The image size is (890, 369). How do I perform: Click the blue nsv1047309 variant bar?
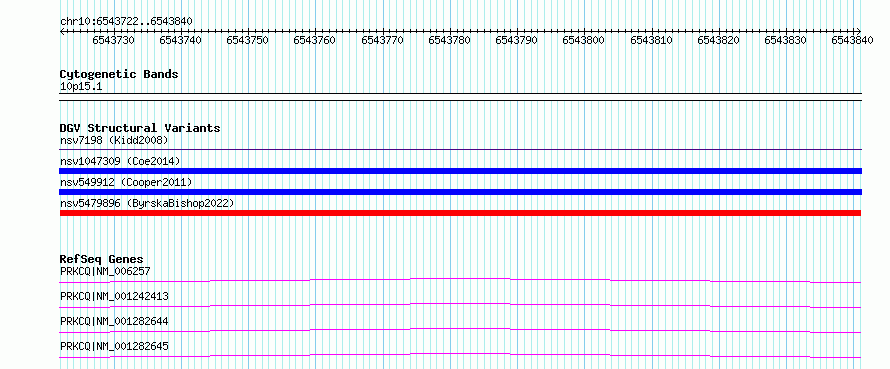pos(460,171)
